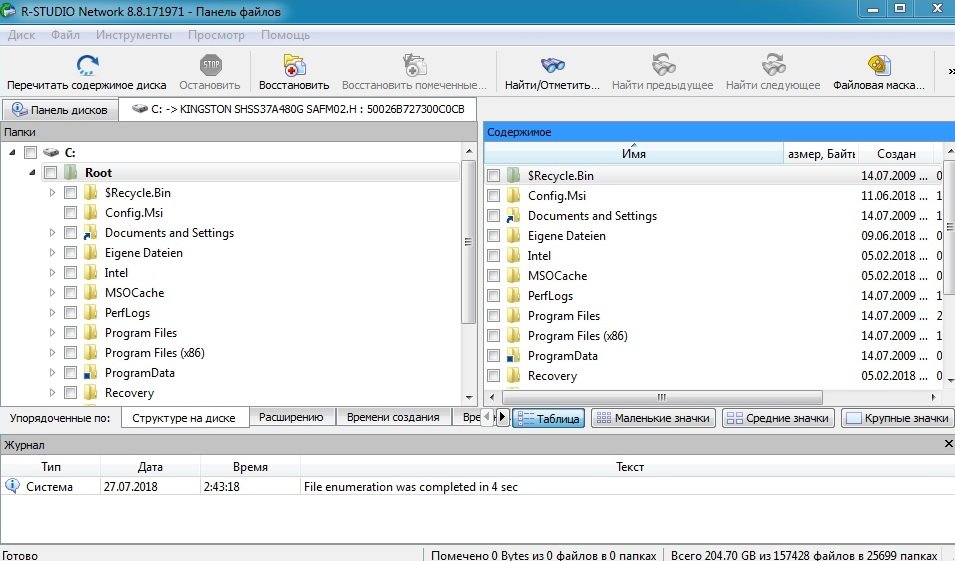Image resolution: width=955 pixels, height=561 pixels.
Task: Expand the Recovery folder node
Action: click(52, 393)
